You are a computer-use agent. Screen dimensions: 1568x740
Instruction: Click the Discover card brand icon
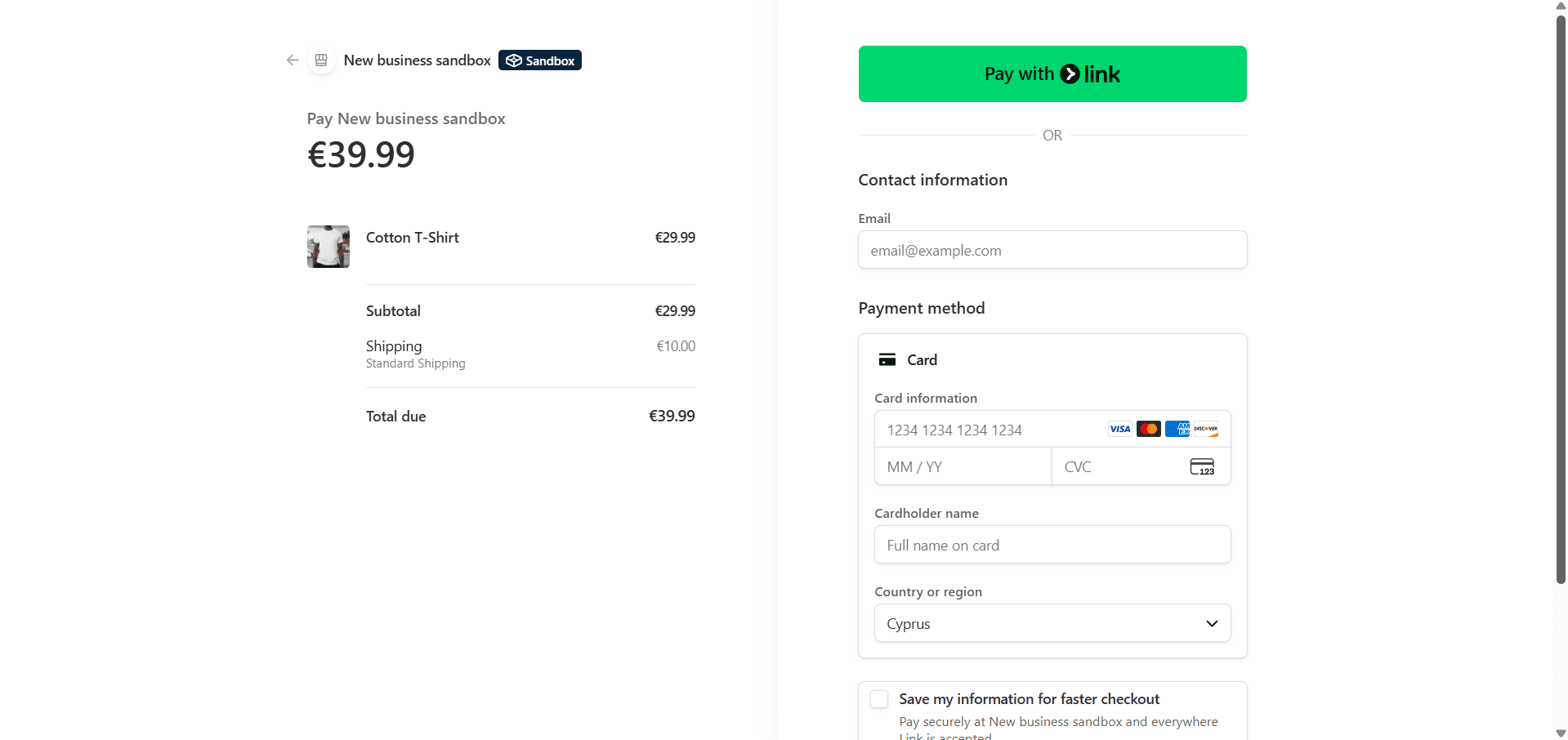pyautogui.click(x=1204, y=429)
